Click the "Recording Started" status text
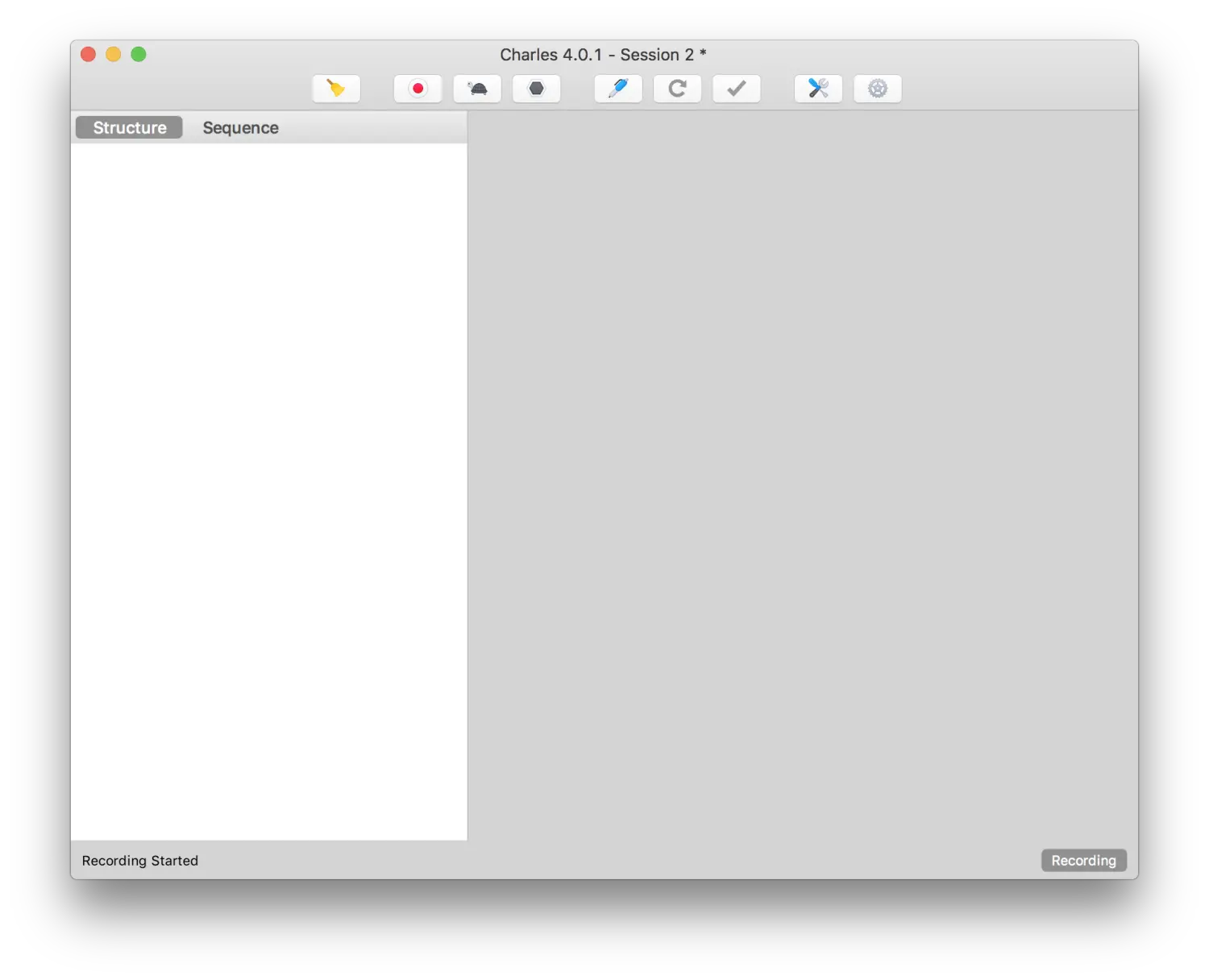The image size is (1209, 980). pos(140,861)
